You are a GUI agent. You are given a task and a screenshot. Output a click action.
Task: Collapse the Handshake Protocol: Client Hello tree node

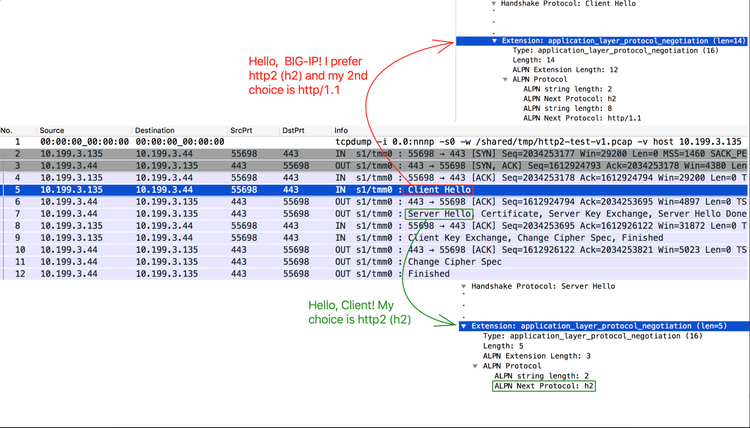(x=493, y=3)
